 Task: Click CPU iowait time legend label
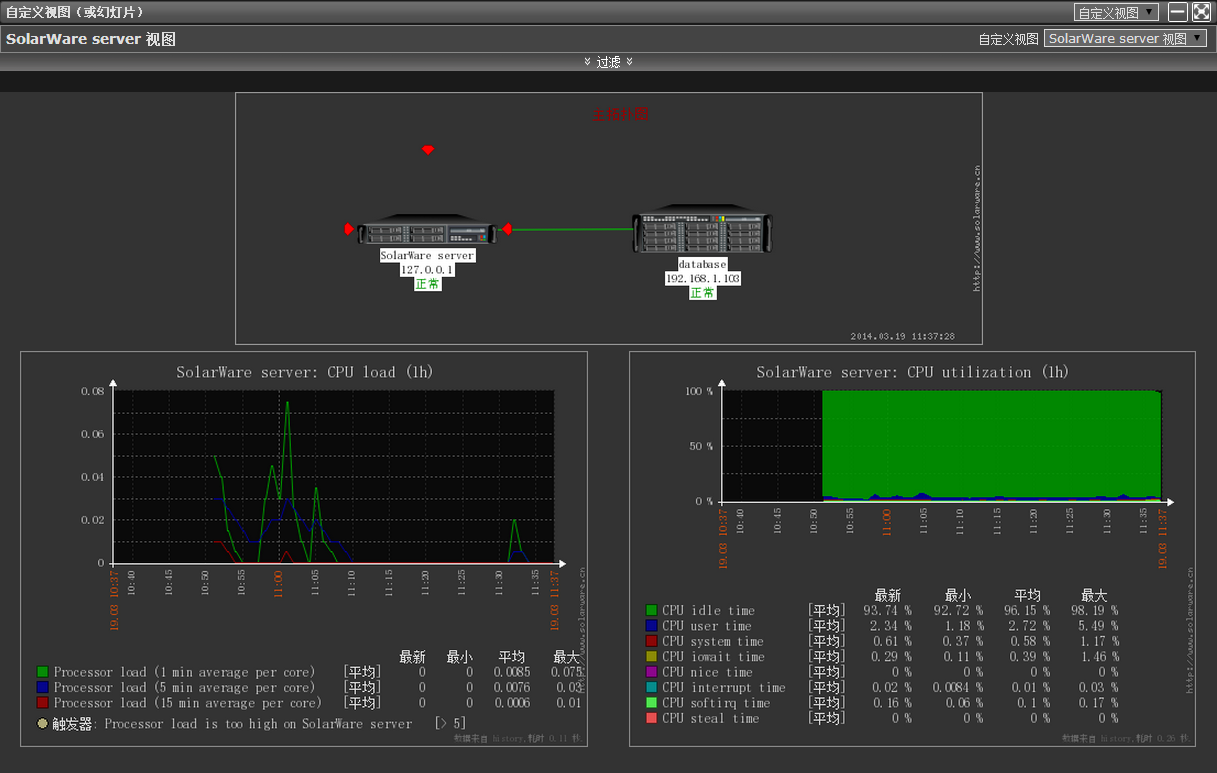[713, 657]
